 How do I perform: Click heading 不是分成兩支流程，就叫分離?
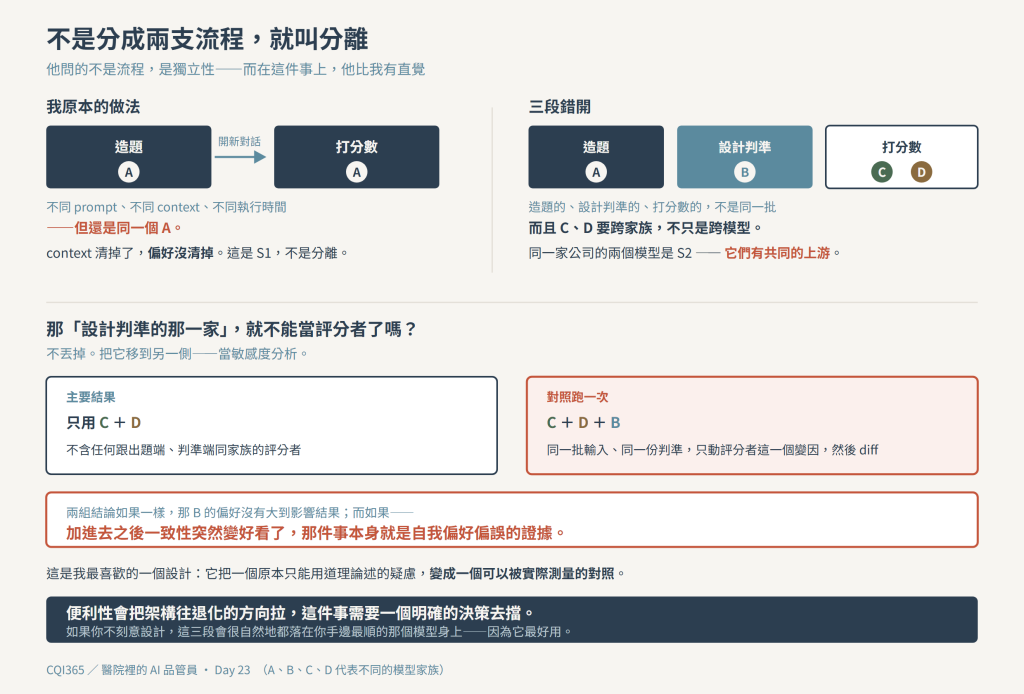[208, 39]
